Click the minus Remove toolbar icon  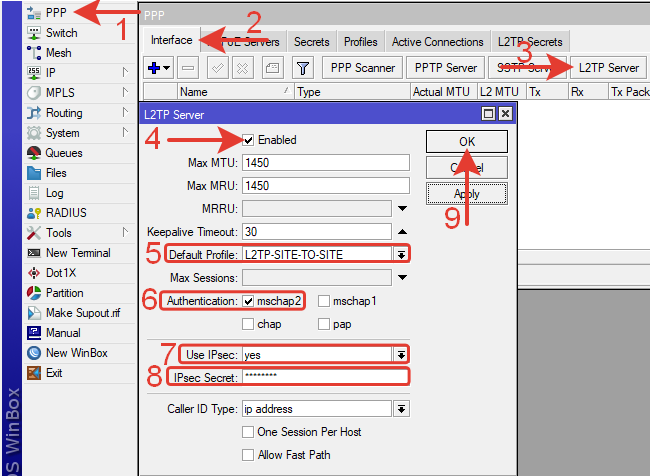point(188,68)
